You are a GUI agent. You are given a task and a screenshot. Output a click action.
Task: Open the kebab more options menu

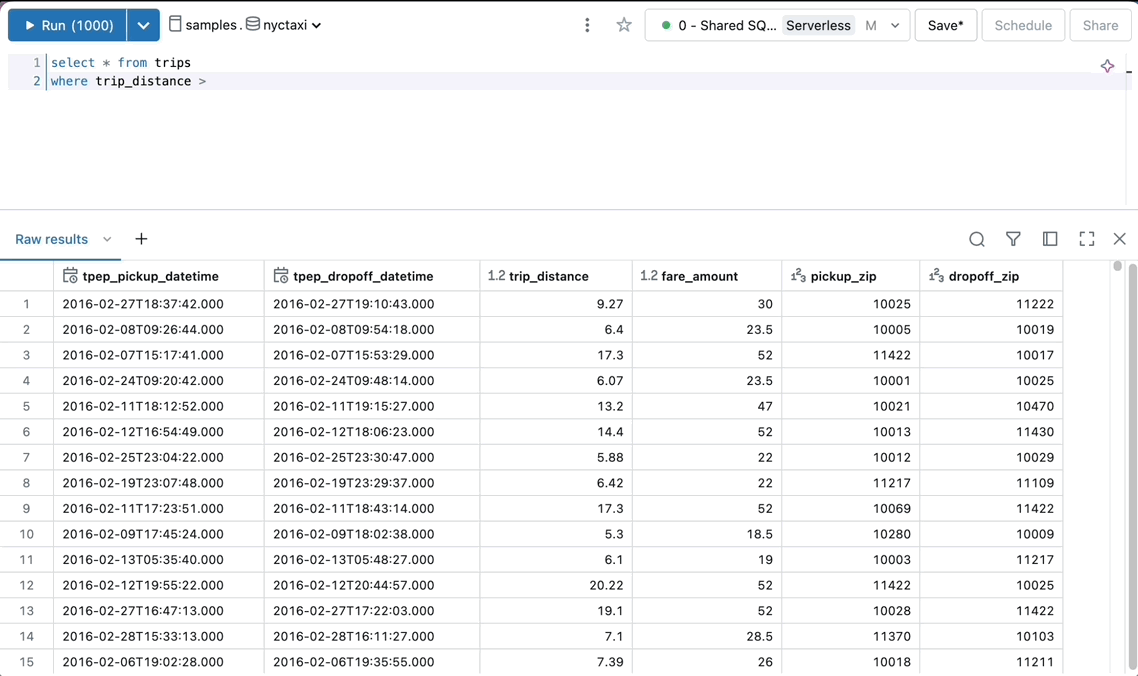pos(587,25)
